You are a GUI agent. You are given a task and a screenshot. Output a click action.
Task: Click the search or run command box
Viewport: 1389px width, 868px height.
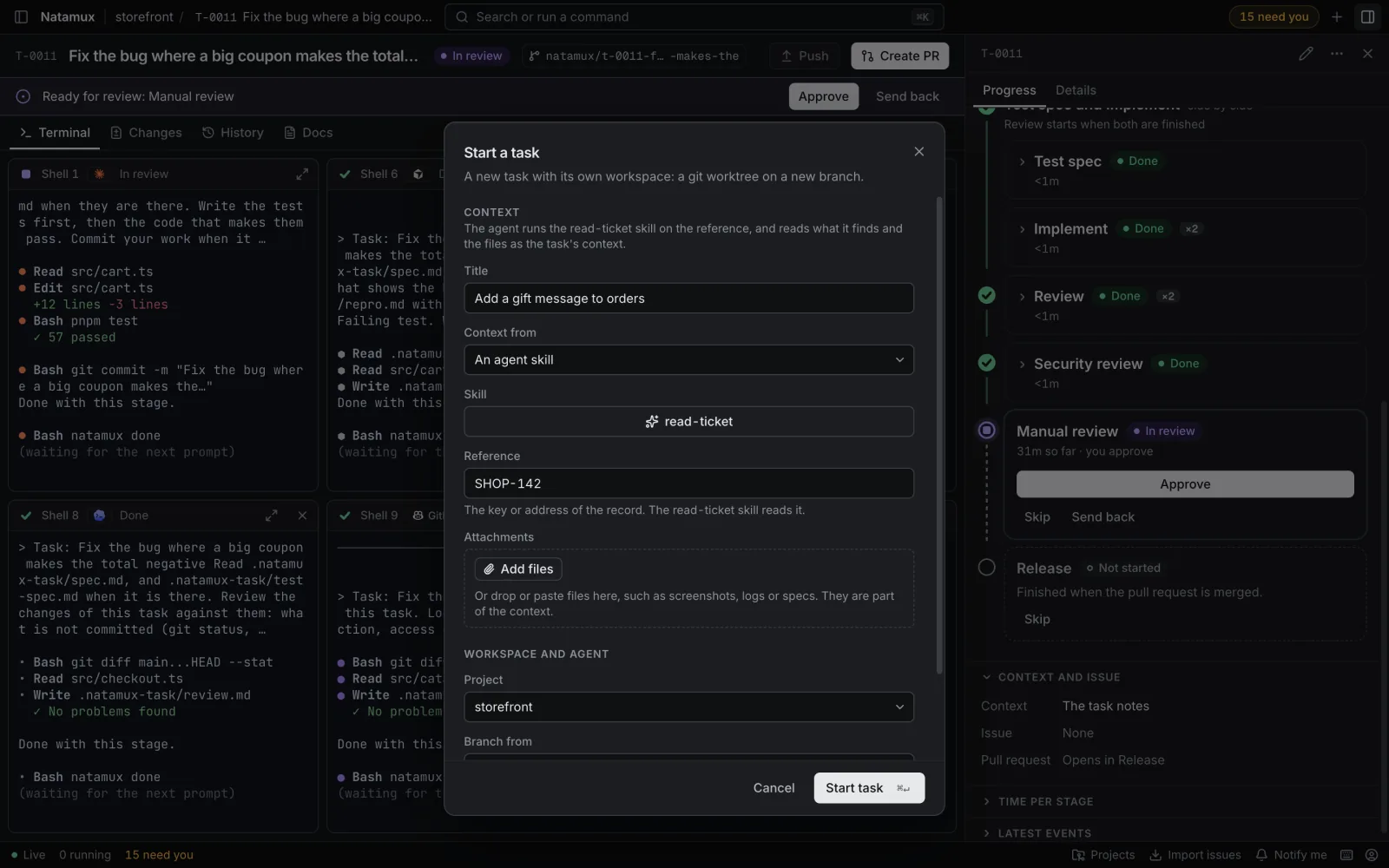click(694, 17)
